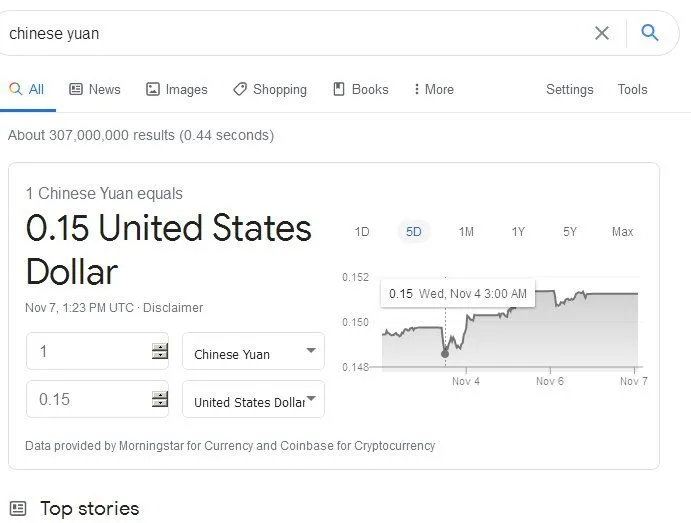Open the Chinese Yuan currency dropdown
691x523 pixels.
[253, 352]
